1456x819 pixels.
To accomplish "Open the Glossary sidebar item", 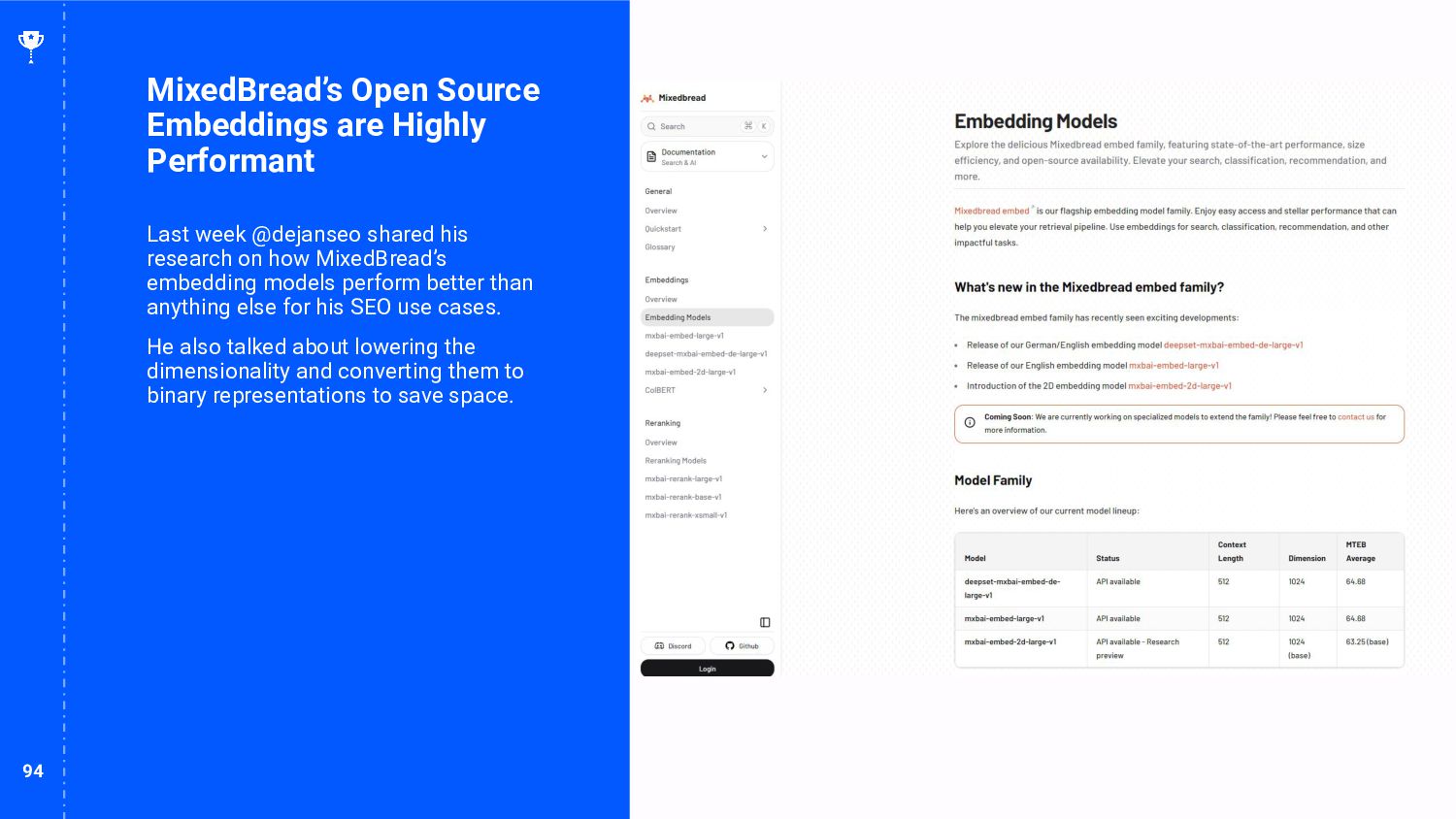I will pyautogui.click(x=660, y=247).
